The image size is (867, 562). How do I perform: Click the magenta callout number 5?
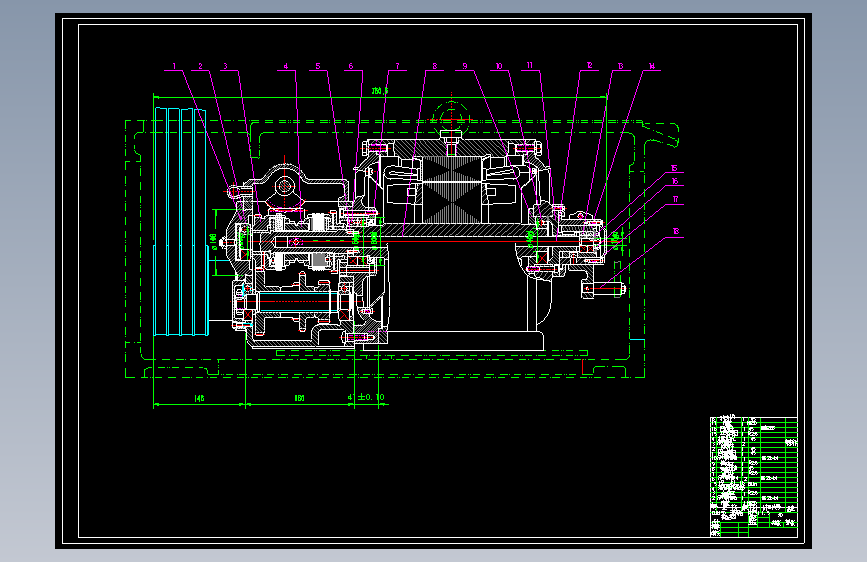coord(318,66)
